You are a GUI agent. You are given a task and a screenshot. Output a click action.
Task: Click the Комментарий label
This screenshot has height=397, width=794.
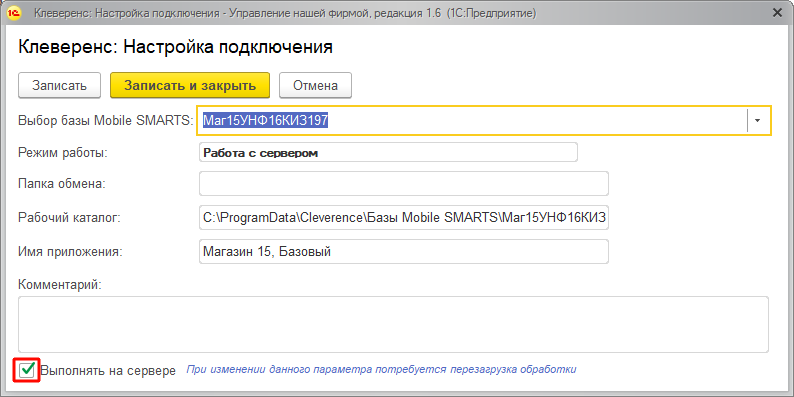tap(60, 284)
